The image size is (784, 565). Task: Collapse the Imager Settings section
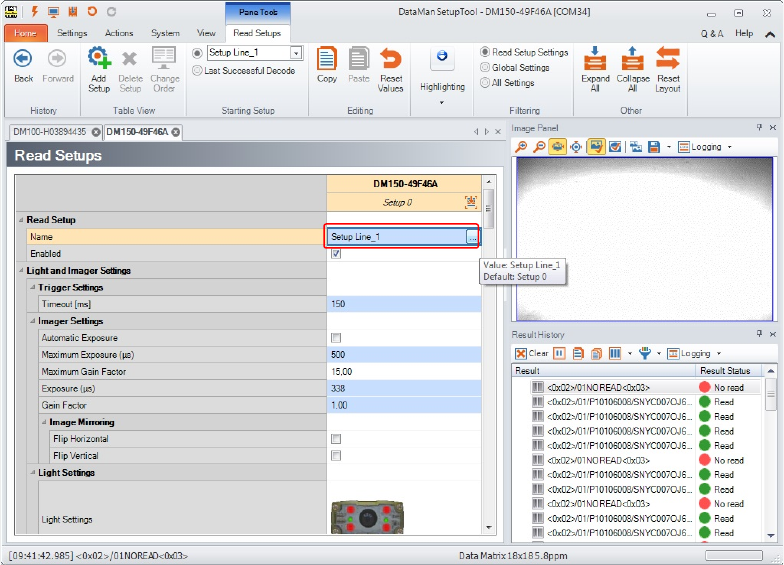tap(32, 321)
